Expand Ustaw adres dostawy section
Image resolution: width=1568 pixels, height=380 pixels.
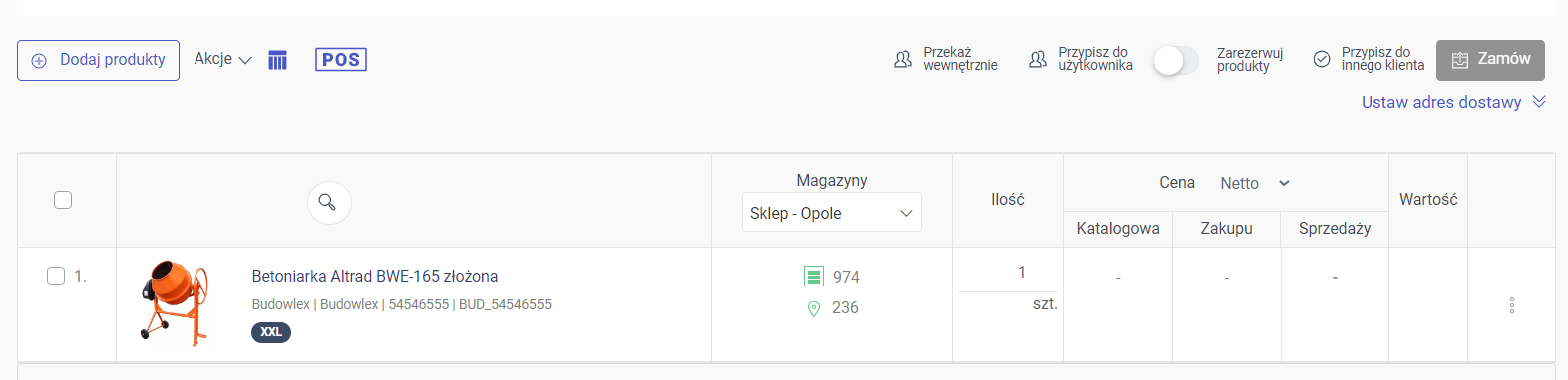pos(1453,102)
